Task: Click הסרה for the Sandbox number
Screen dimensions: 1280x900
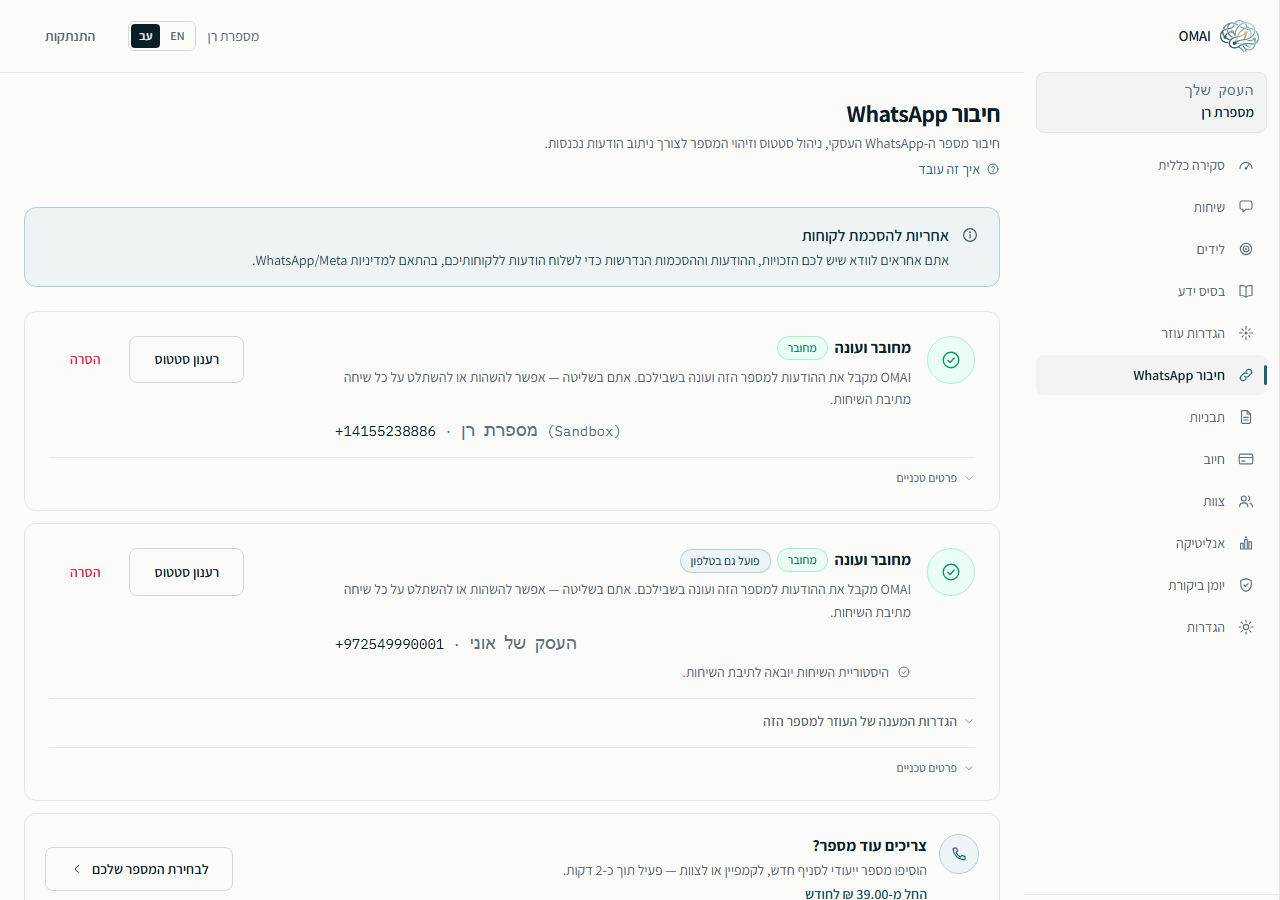Action: pyautogui.click(x=85, y=360)
